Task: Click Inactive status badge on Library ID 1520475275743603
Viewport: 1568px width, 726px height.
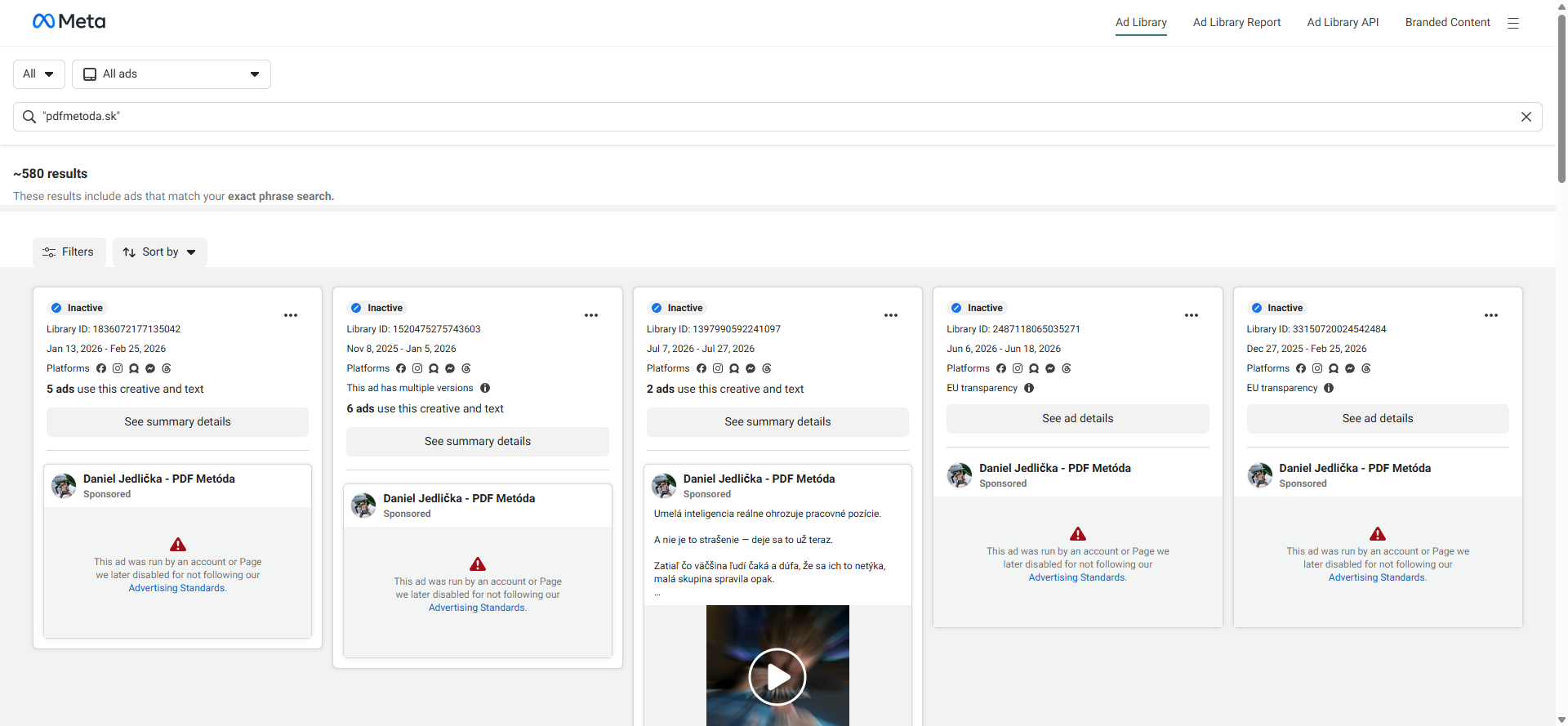Action: point(376,308)
